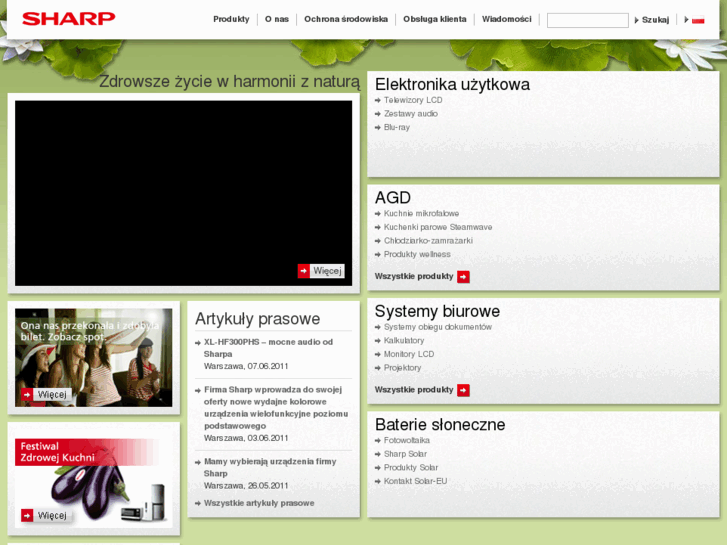The image size is (727, 545).
Task: Select the Polish flag language icon
Action: point(698,20)
